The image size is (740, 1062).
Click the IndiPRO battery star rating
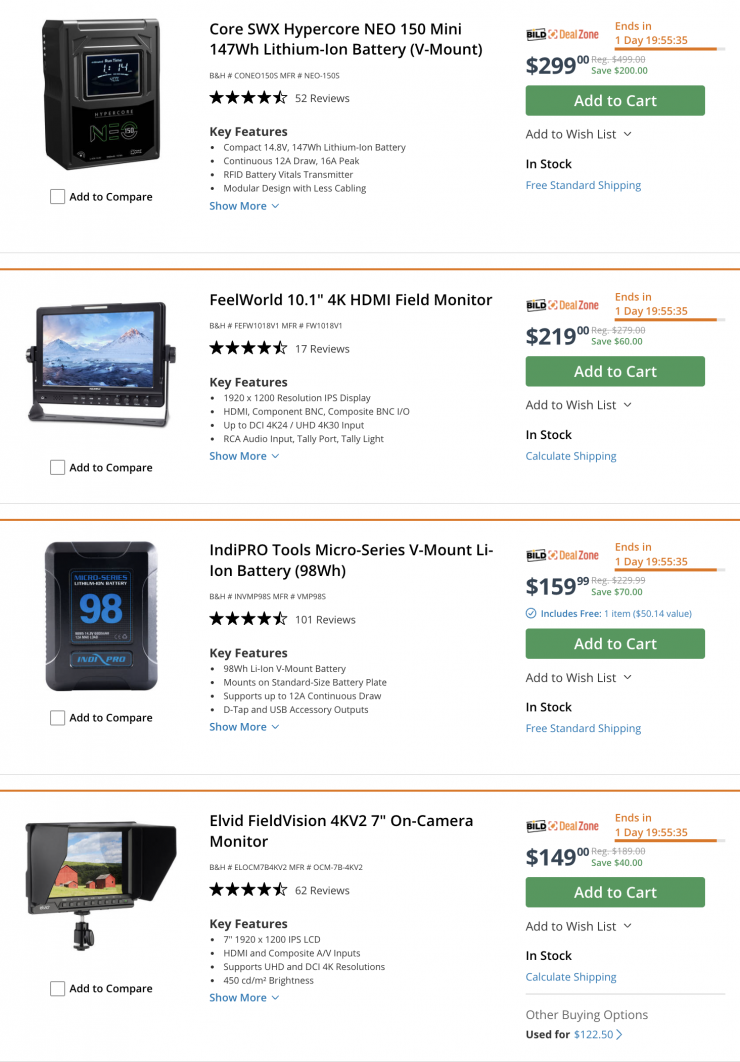tap(248, 619)
